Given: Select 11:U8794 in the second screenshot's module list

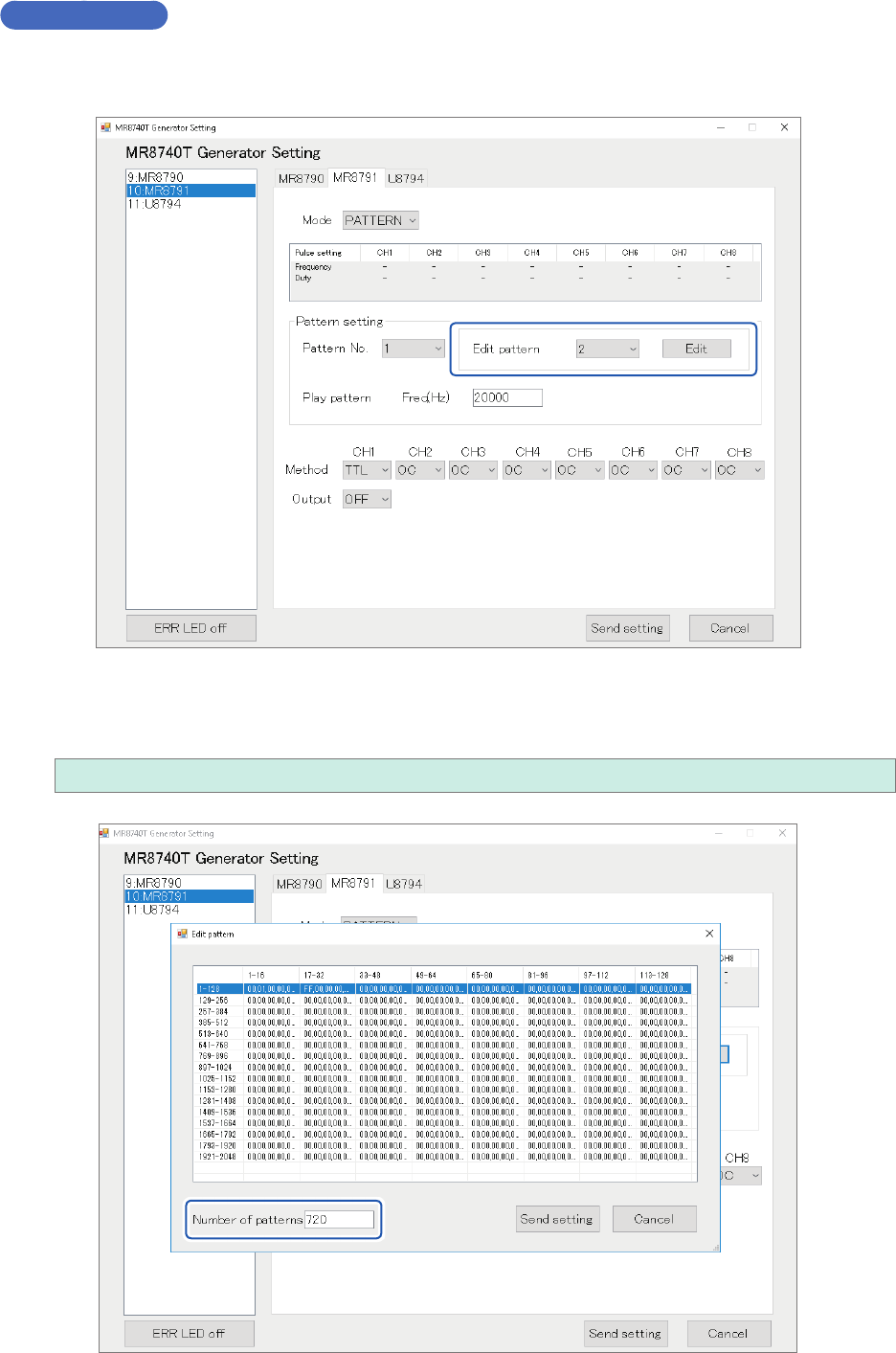Looking at the screenshot, I should coord(190,910).
